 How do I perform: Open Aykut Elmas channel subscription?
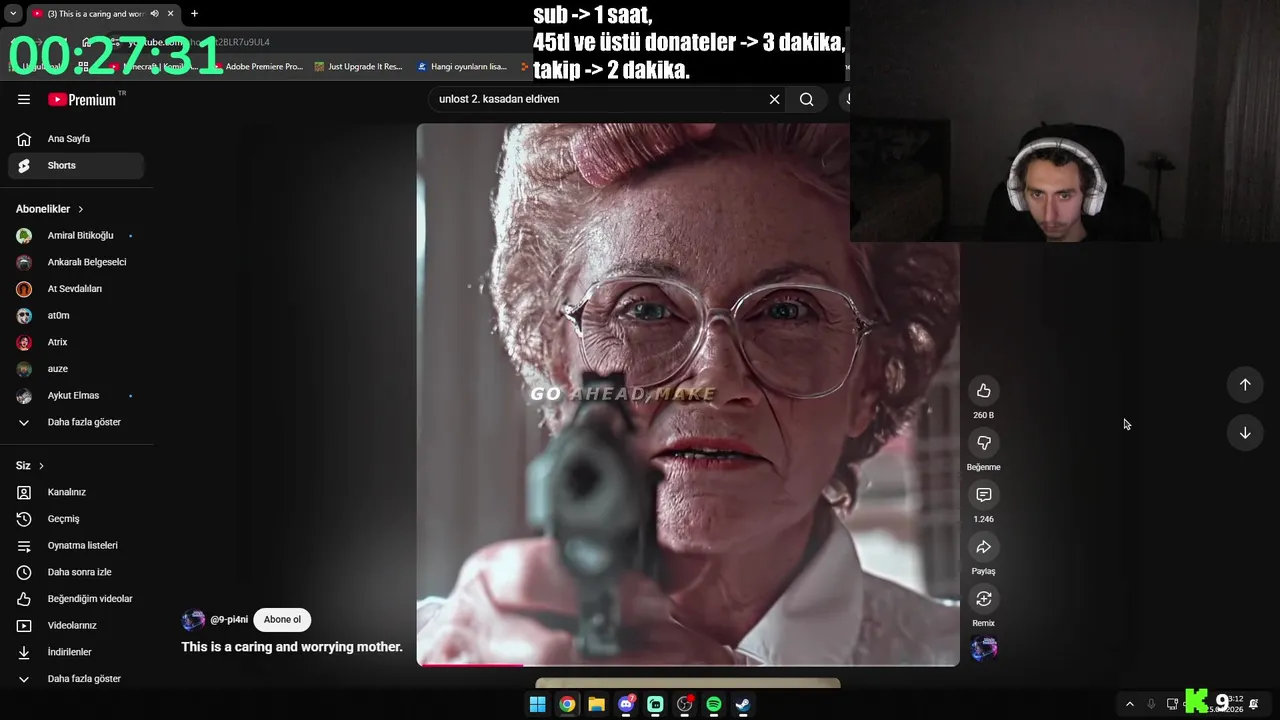click(76, 396)
